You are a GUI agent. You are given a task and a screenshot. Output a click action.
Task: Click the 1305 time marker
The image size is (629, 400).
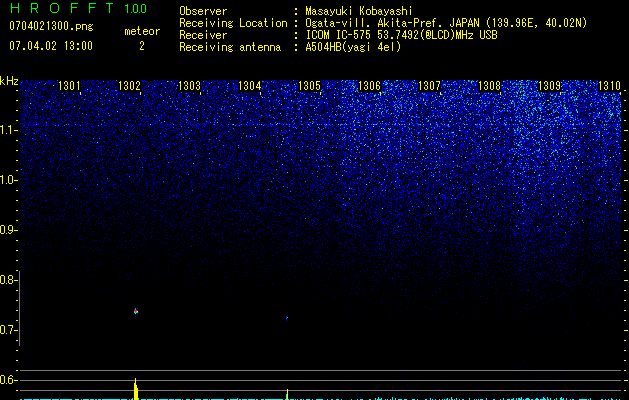tap(310, 86)
